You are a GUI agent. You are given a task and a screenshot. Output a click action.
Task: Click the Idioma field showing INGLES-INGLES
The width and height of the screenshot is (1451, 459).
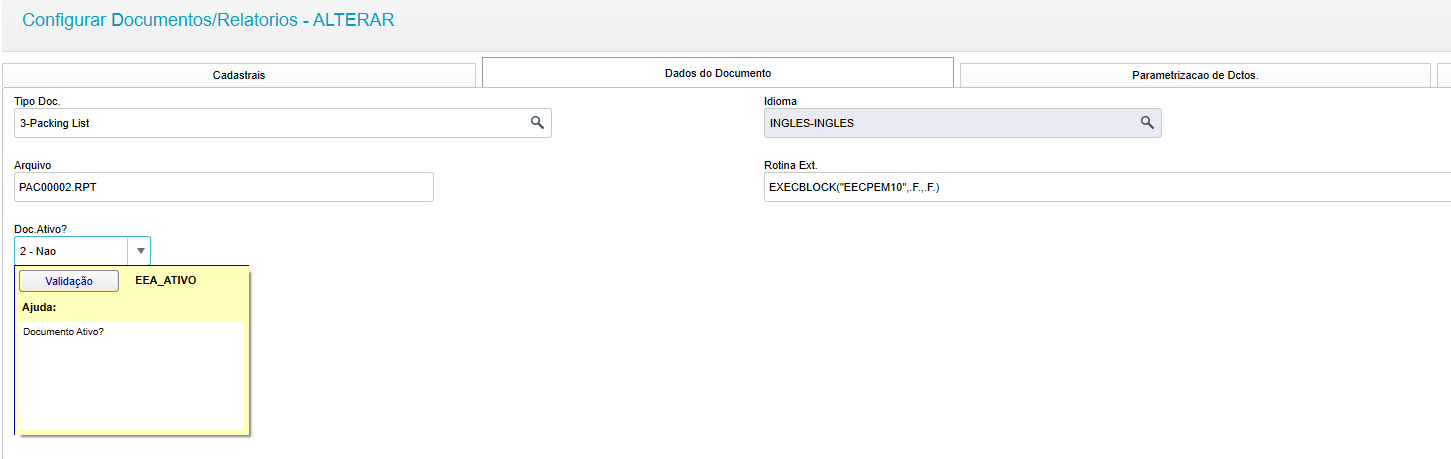(962, 123)
